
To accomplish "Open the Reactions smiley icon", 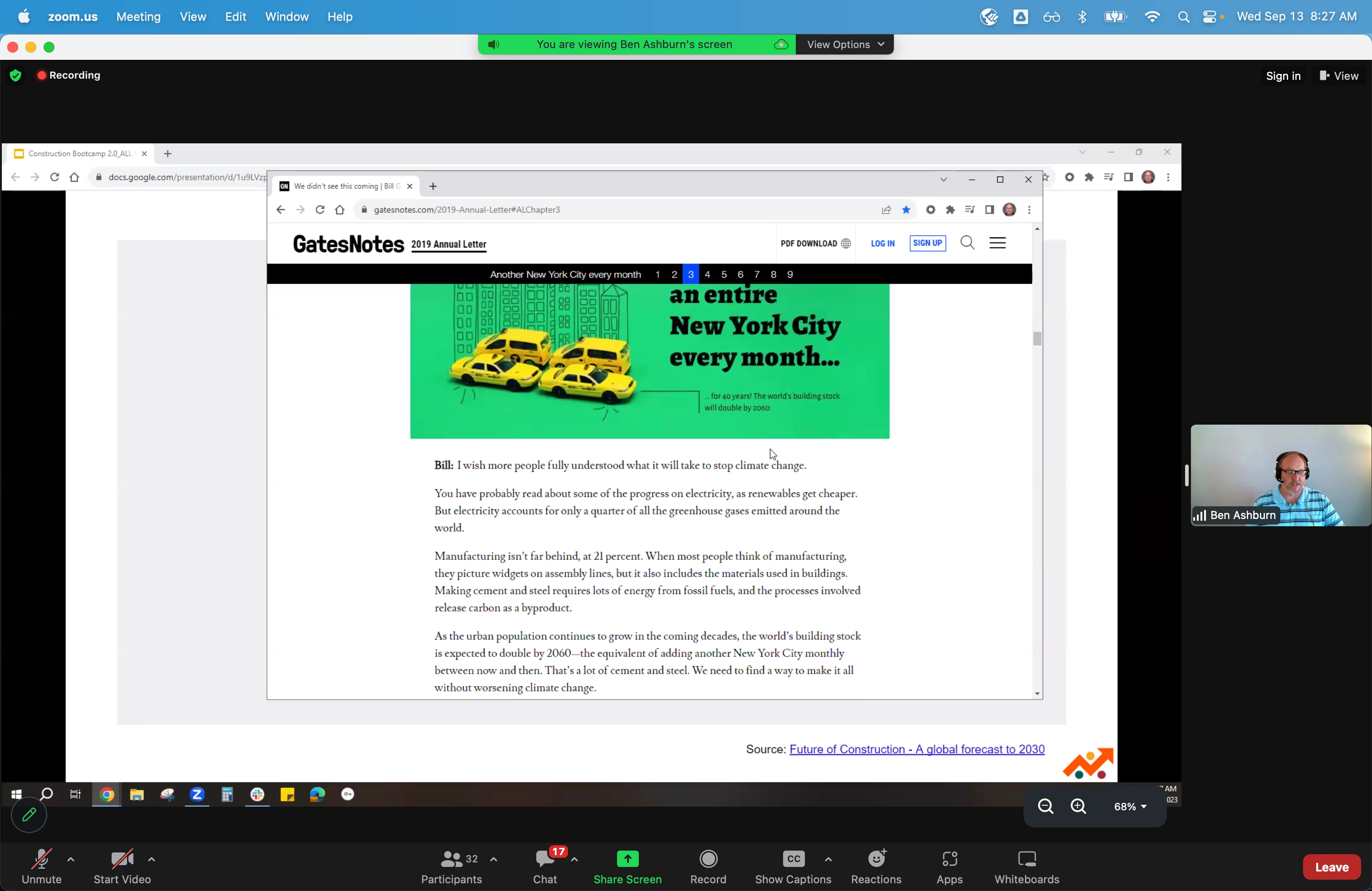I will pos(876,860).
